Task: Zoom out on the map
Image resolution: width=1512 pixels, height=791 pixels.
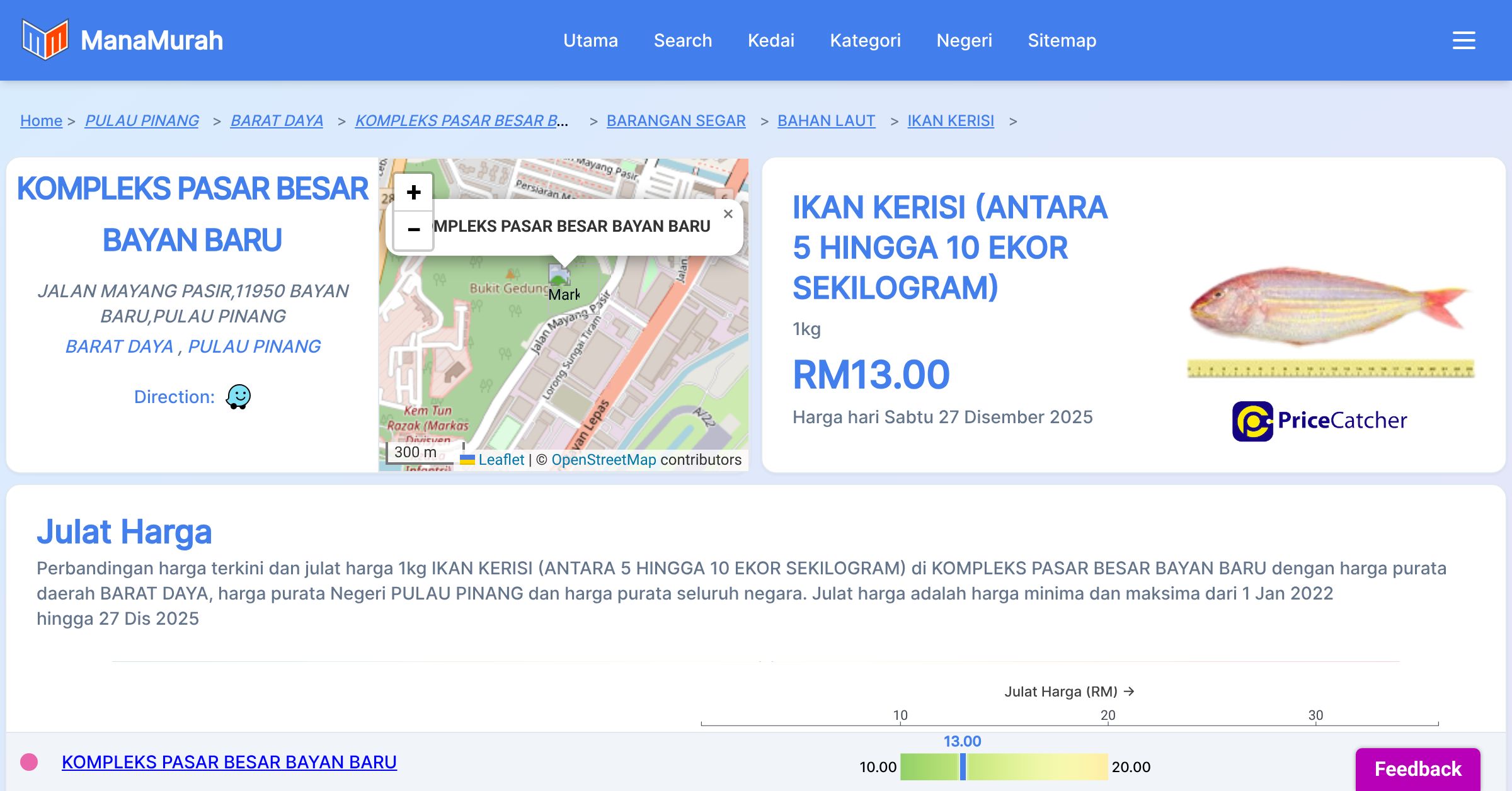Action: coord(413,229)
